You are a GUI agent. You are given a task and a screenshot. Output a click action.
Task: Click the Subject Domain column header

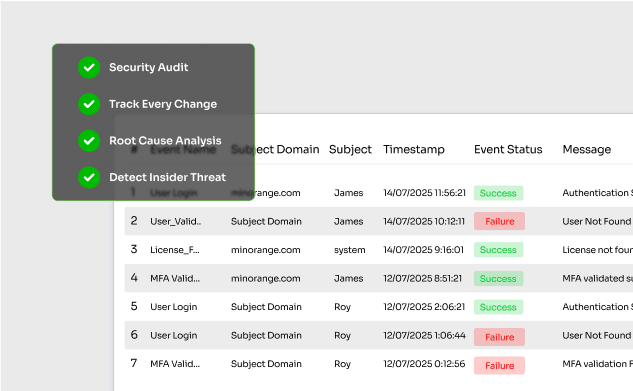[x=275, y=149]
